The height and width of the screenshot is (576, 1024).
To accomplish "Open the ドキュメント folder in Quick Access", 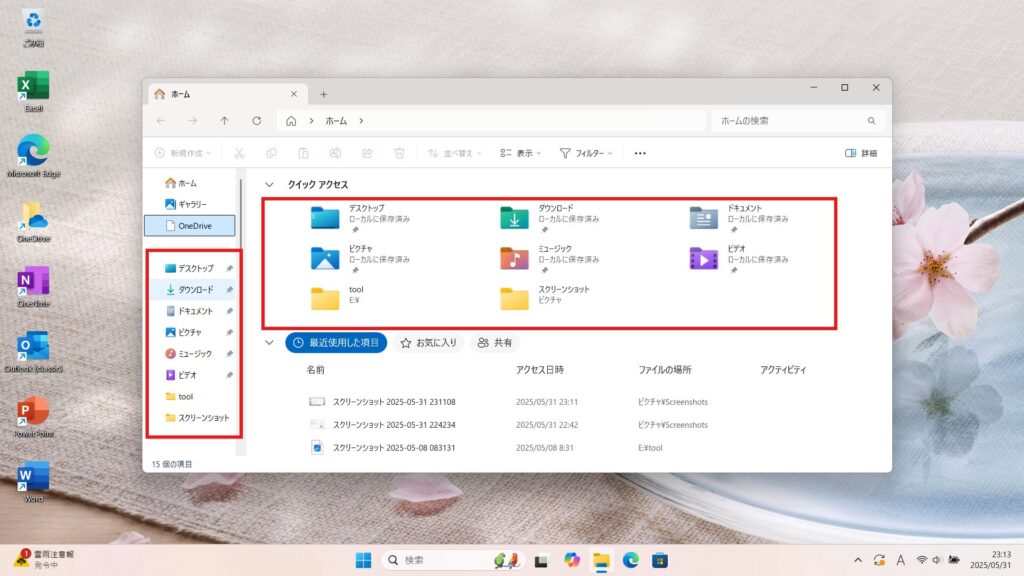I will click(x=738, y=218).
